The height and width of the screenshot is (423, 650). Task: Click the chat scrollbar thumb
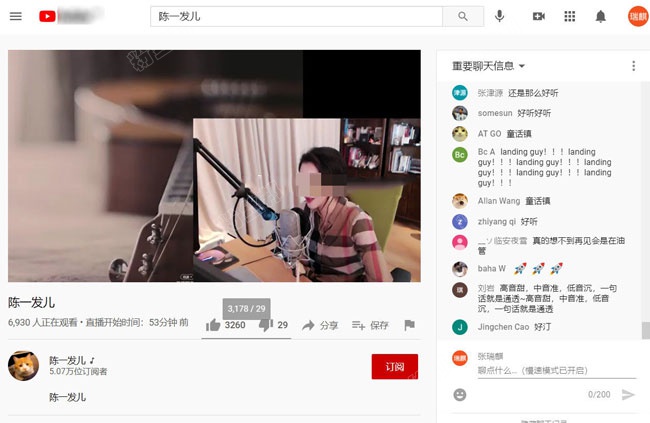click(645, 331)
